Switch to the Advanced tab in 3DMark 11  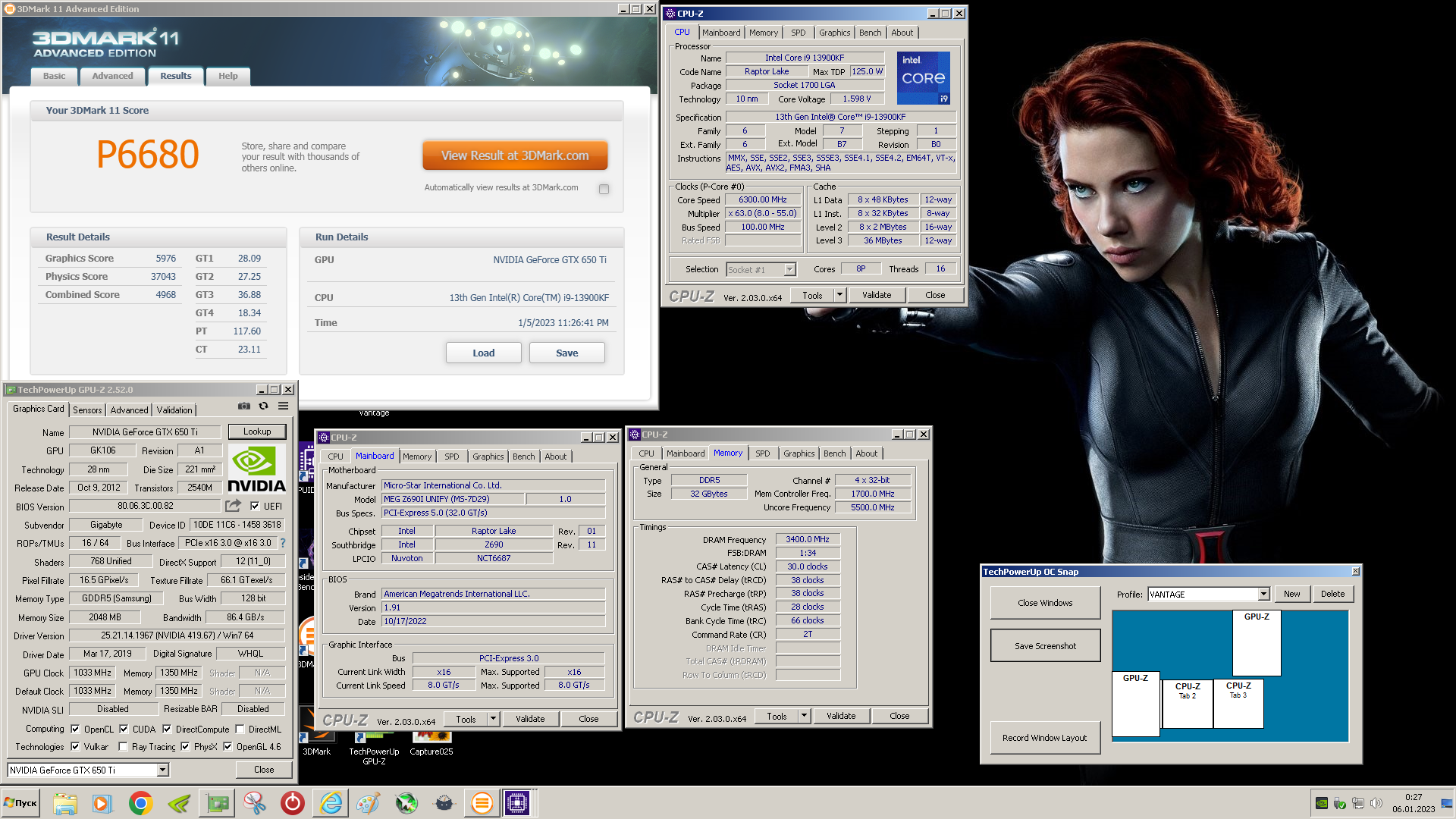point(112,76)
